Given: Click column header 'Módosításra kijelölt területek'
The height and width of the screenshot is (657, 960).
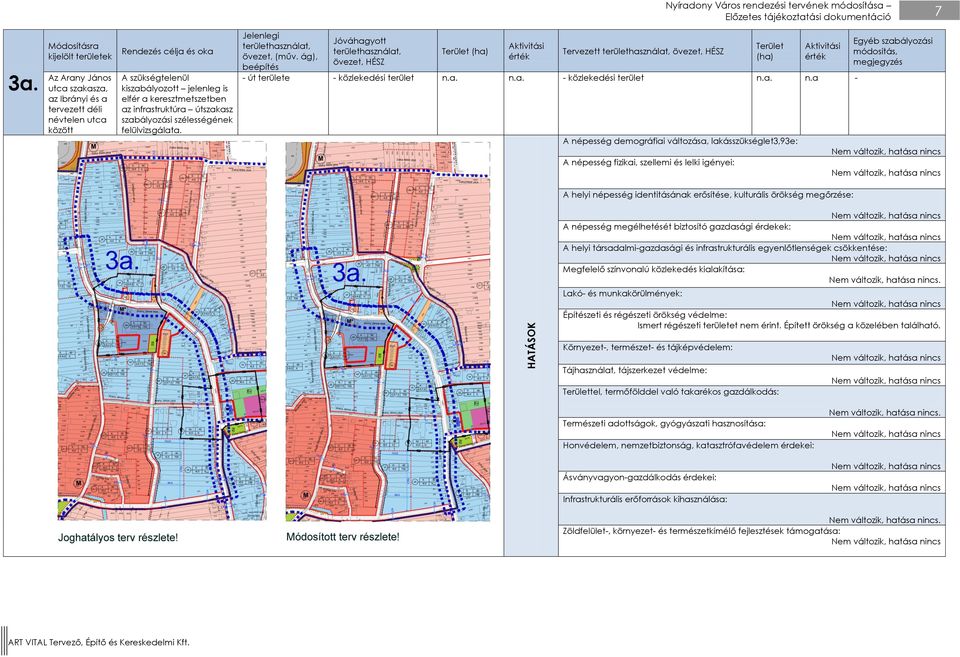Looking at the screenshot, I should [x=80, y=51].
